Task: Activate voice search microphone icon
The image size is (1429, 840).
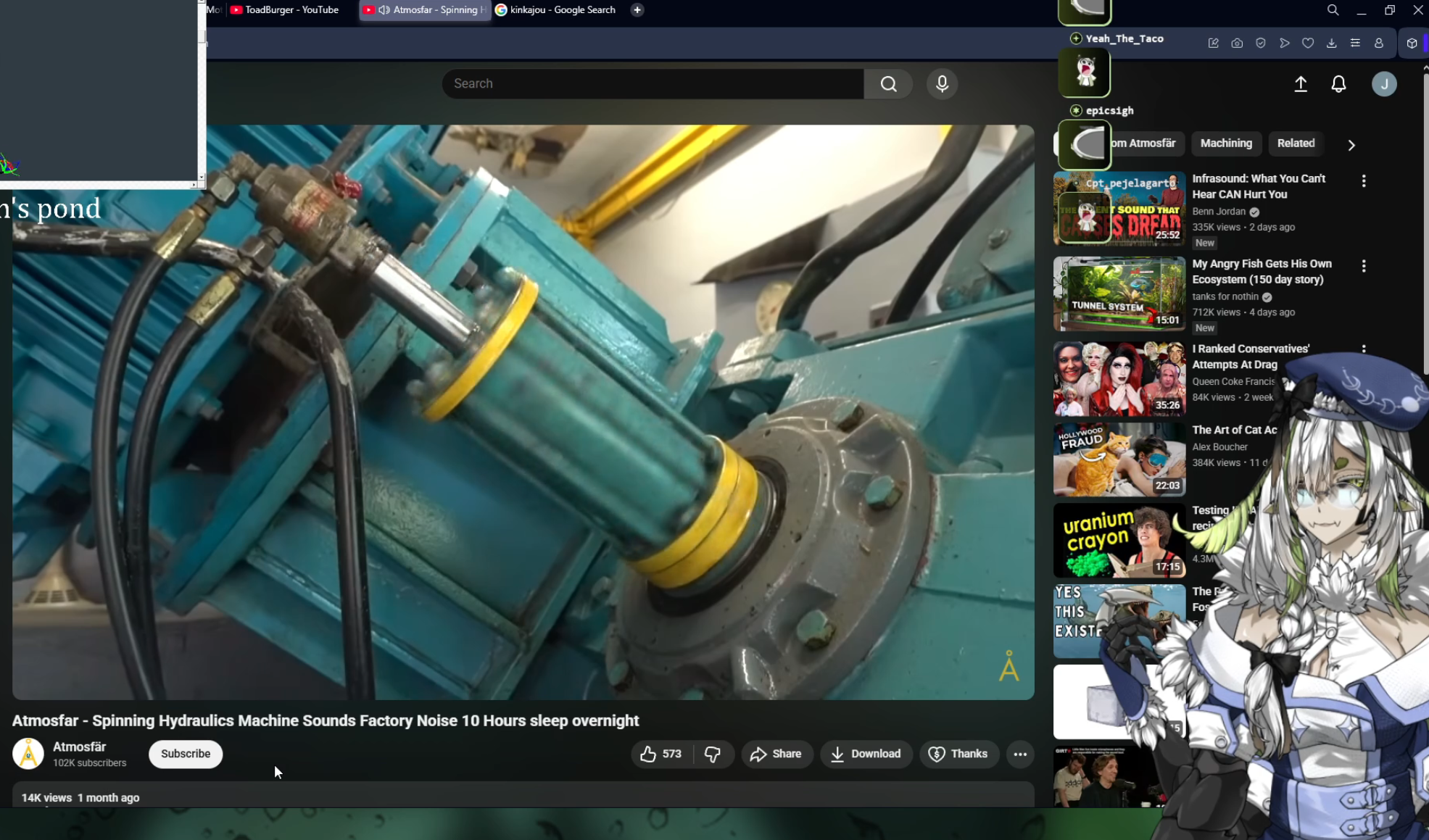Action: 942,84
